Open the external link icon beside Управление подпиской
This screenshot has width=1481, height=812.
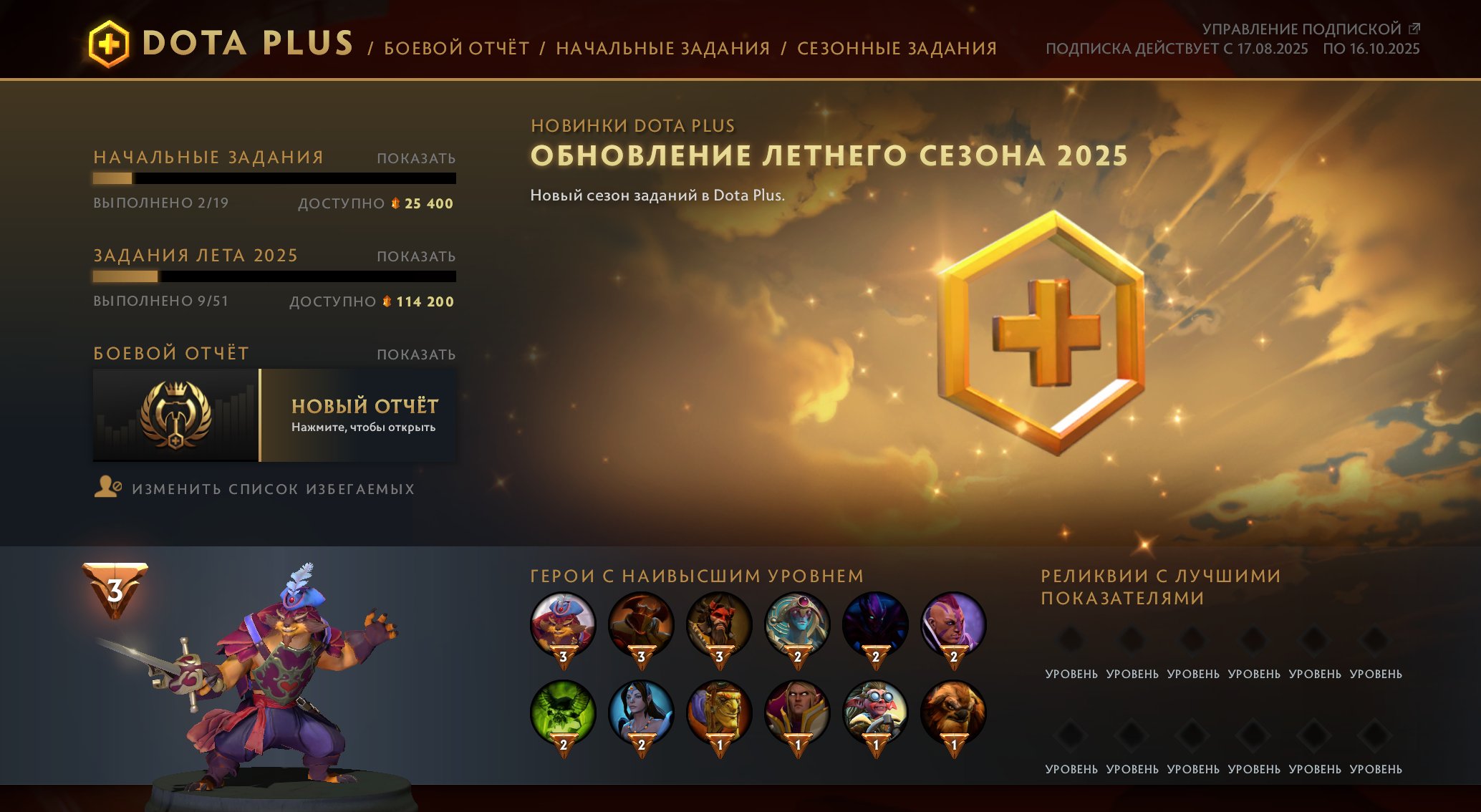(1414, 29)
